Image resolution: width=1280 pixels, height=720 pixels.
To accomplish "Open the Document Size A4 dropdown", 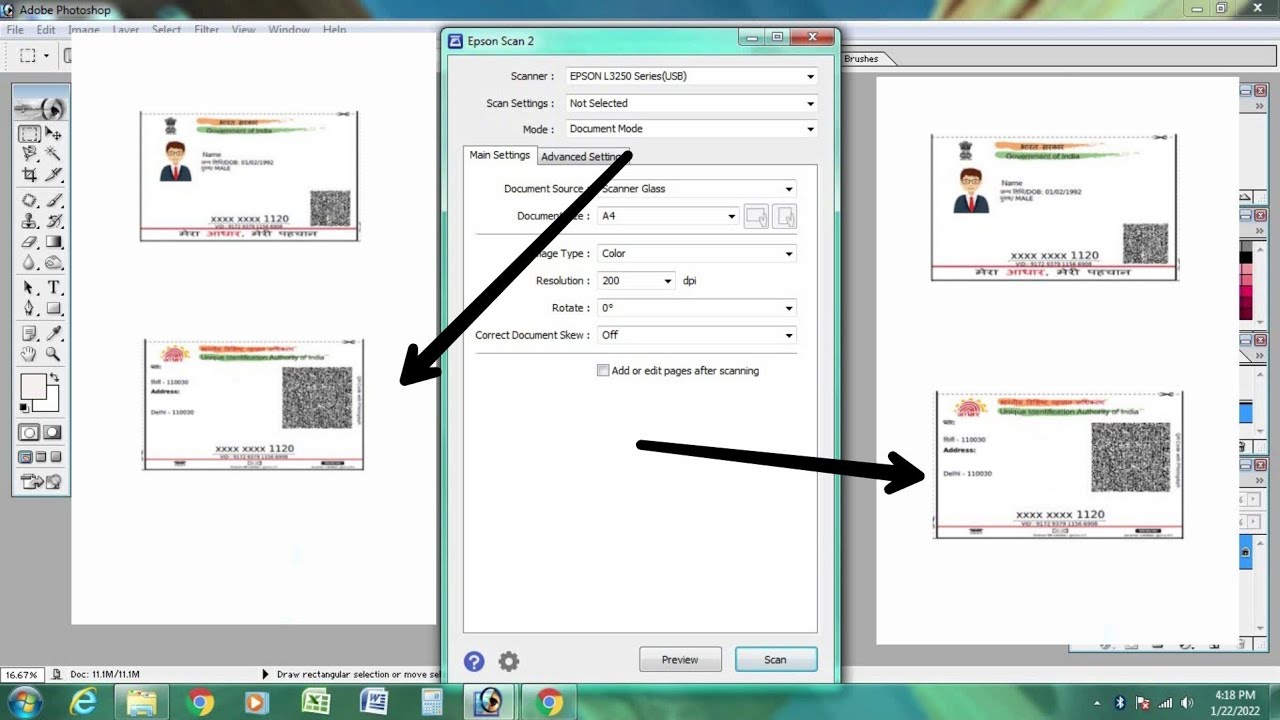I will (668, 216).
